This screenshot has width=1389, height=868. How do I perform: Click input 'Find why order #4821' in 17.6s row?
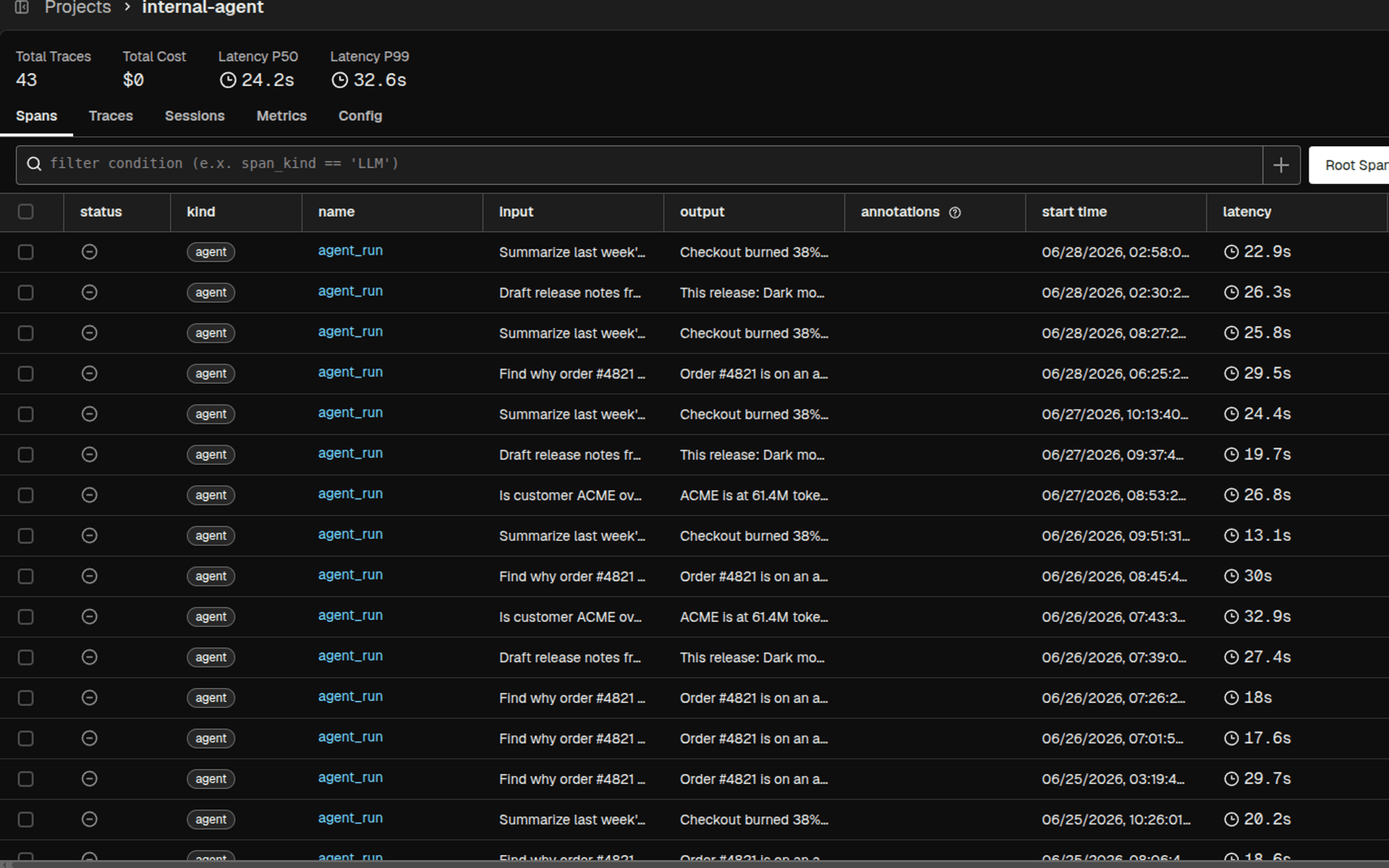pos(572,739)
